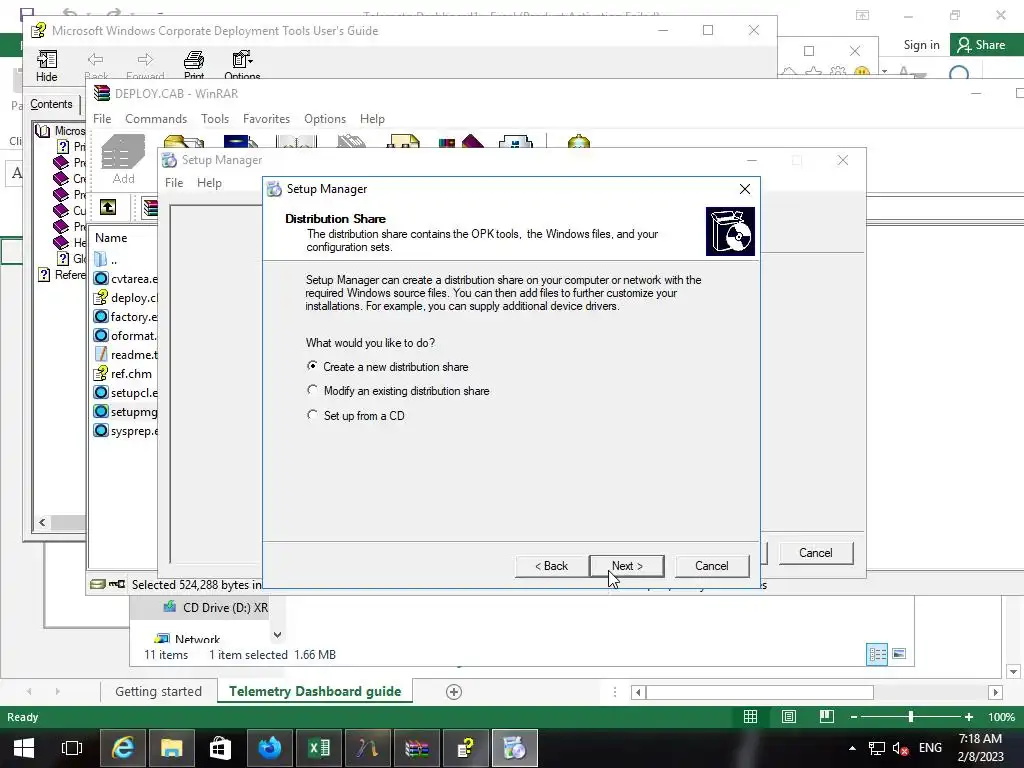Click the volume icon in the system tray
The image size is (1024, 768).
[x=901, y=748]
